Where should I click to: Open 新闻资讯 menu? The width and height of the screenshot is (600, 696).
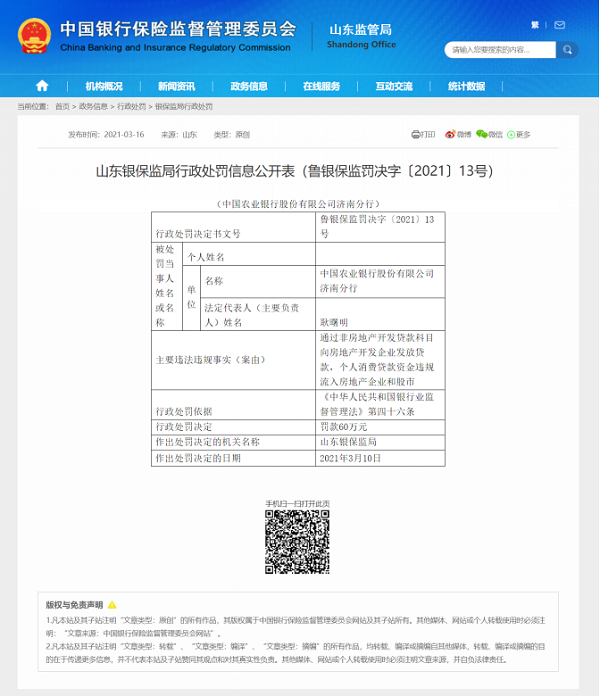click(176, 86)
